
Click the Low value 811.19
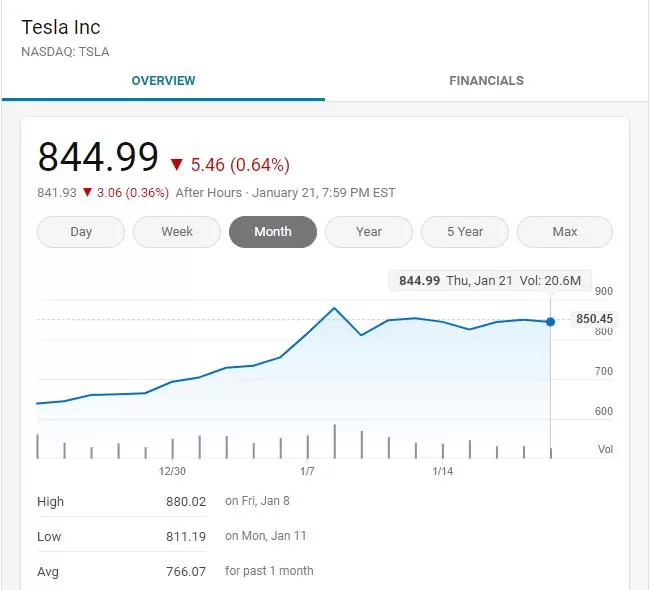[186, 537]
